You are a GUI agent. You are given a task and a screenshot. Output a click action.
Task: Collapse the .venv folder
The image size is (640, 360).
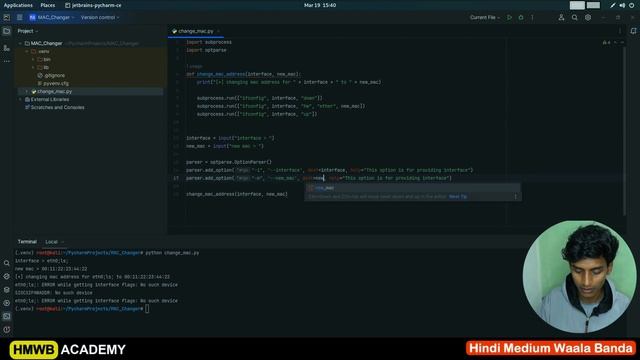(27, 51)
